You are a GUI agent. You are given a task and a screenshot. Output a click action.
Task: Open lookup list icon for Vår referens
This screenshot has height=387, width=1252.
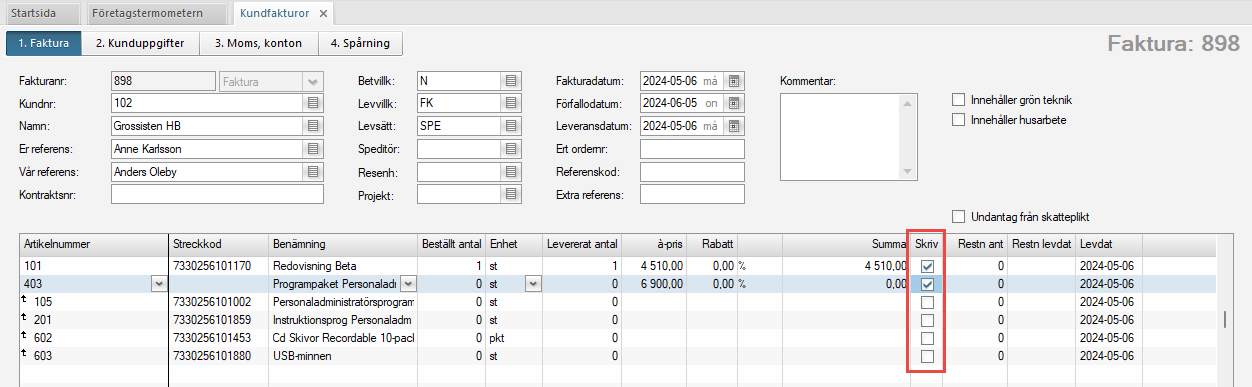[313, 172]
